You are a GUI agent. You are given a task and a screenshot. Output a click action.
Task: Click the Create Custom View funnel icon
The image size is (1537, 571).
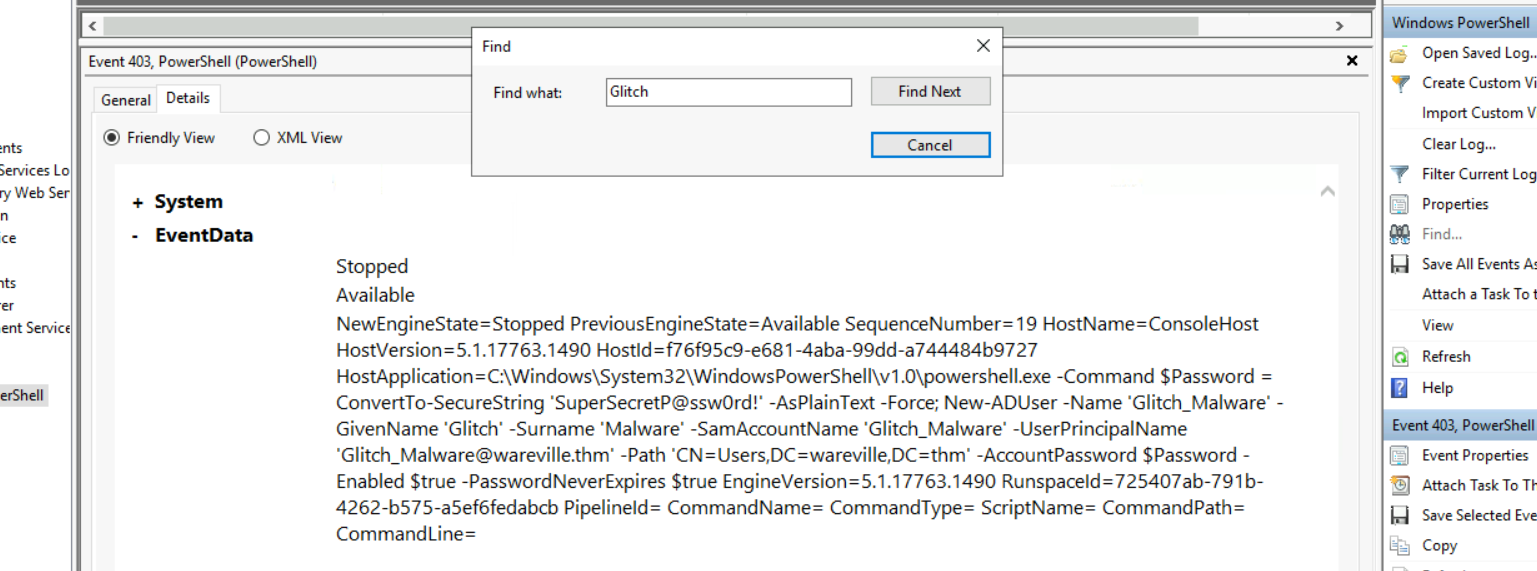click(1400, 83)
